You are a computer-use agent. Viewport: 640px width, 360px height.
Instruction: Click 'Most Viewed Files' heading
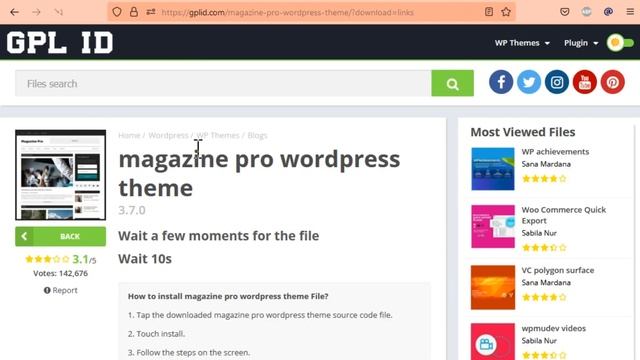click(x=523, y=132)
